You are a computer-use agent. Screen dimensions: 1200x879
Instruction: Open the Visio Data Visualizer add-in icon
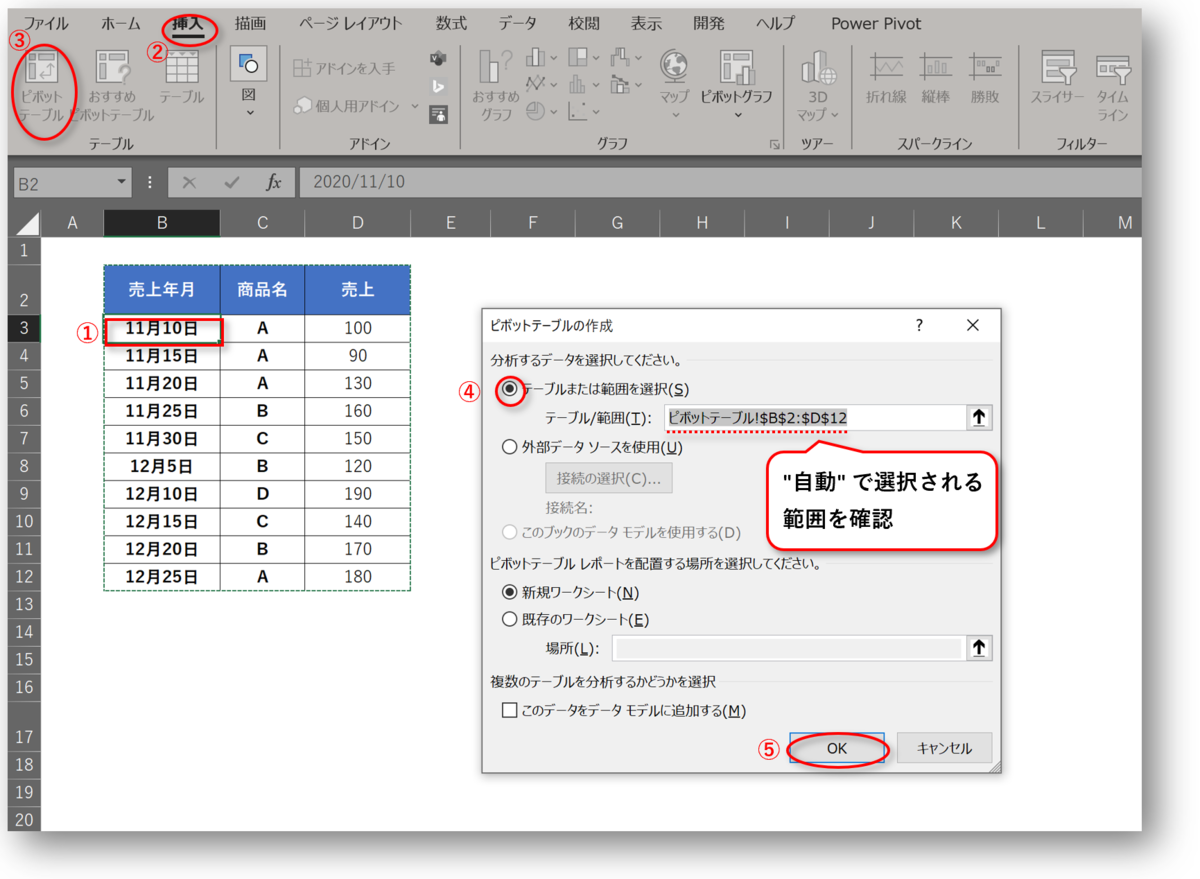click(x=438, y=59)
